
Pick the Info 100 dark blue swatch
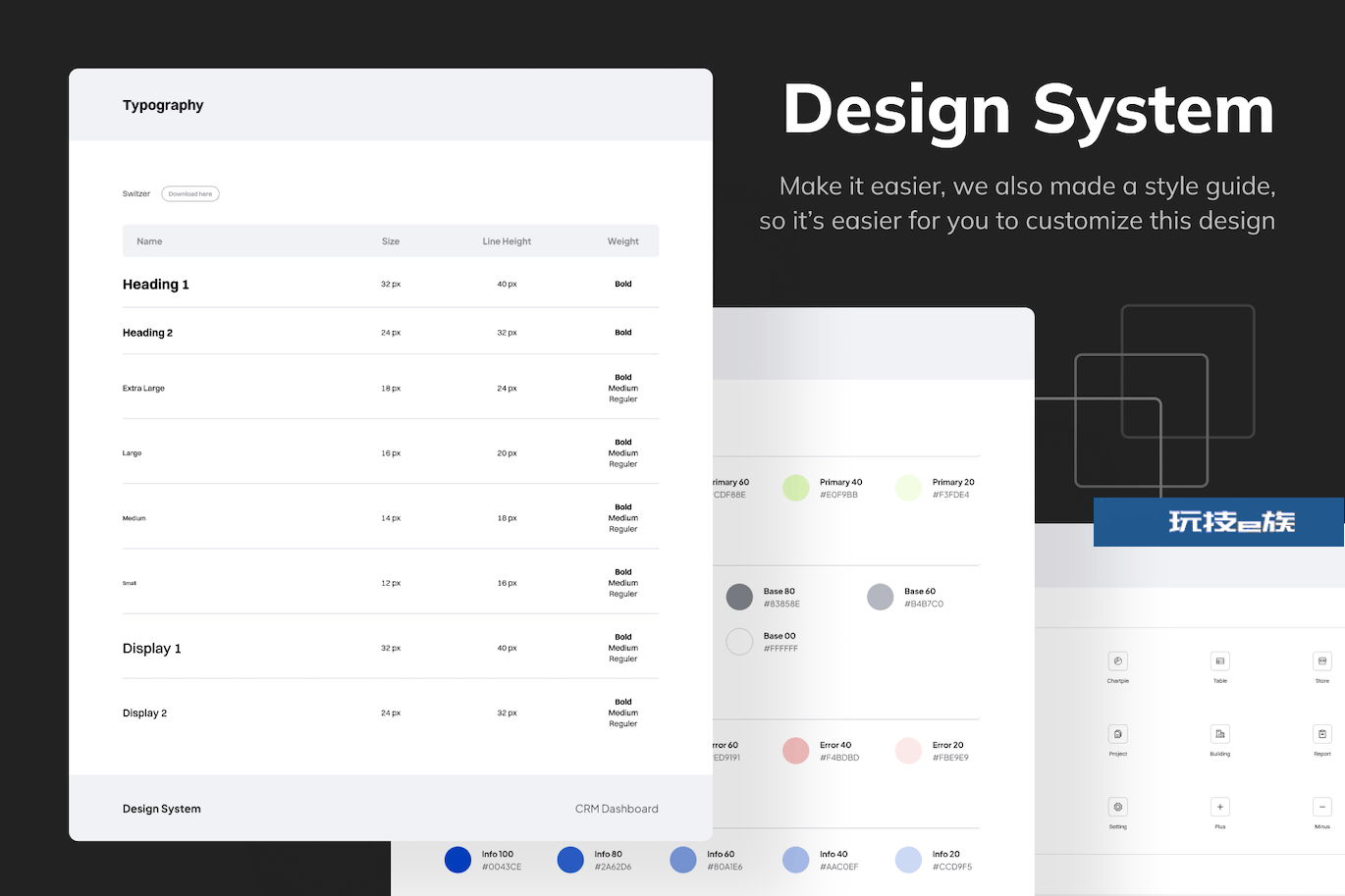coord(457,860)
